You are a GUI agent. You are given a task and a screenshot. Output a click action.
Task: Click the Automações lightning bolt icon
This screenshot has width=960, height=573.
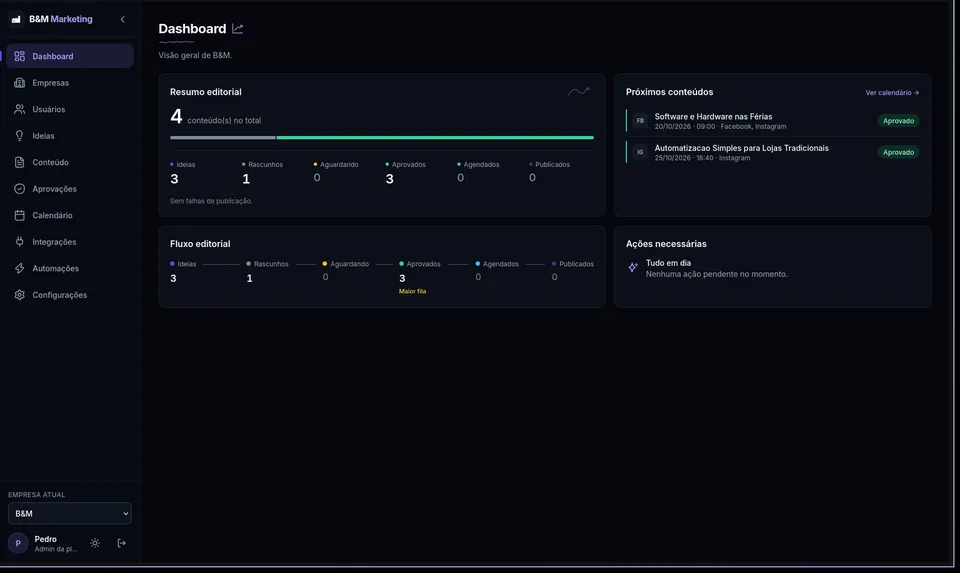tap(20, 268)
